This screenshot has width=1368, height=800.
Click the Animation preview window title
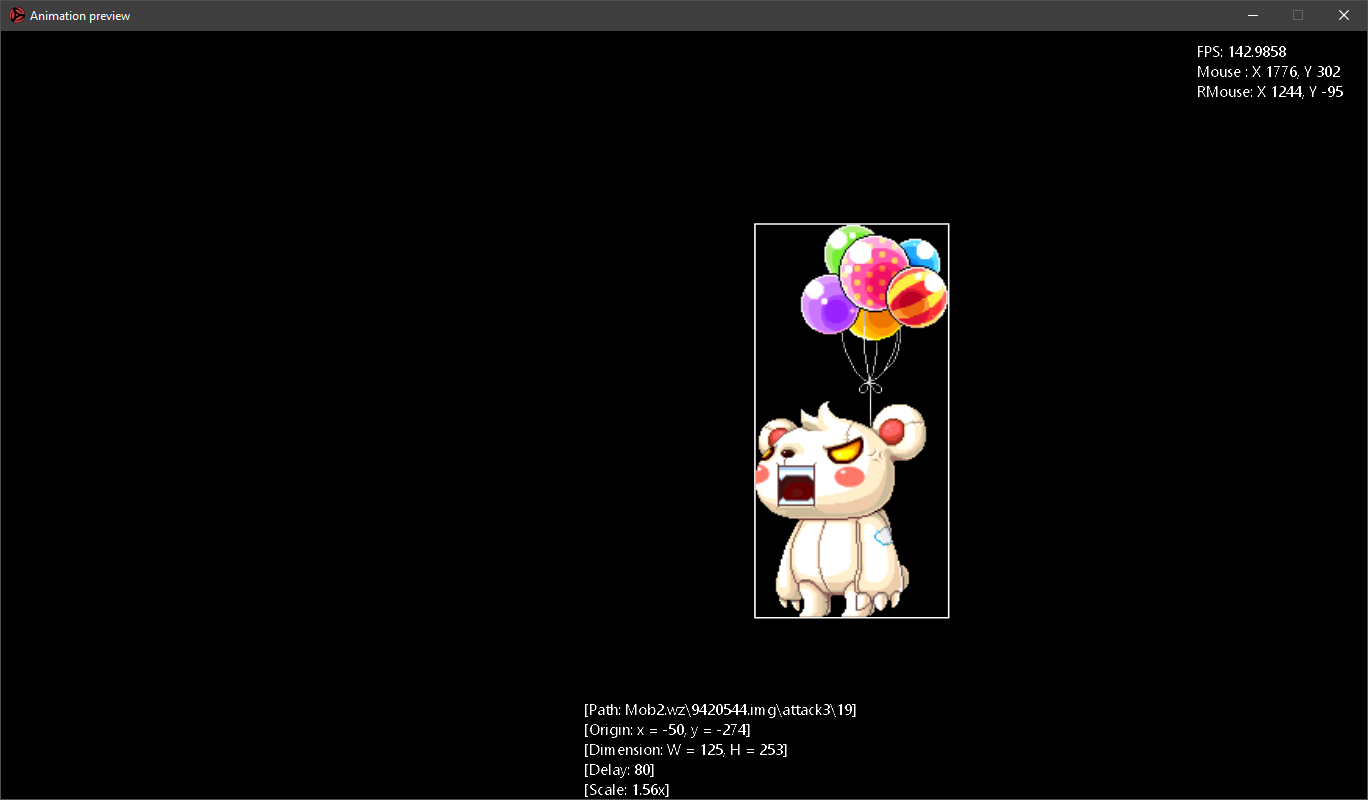(x=80, y=16)
